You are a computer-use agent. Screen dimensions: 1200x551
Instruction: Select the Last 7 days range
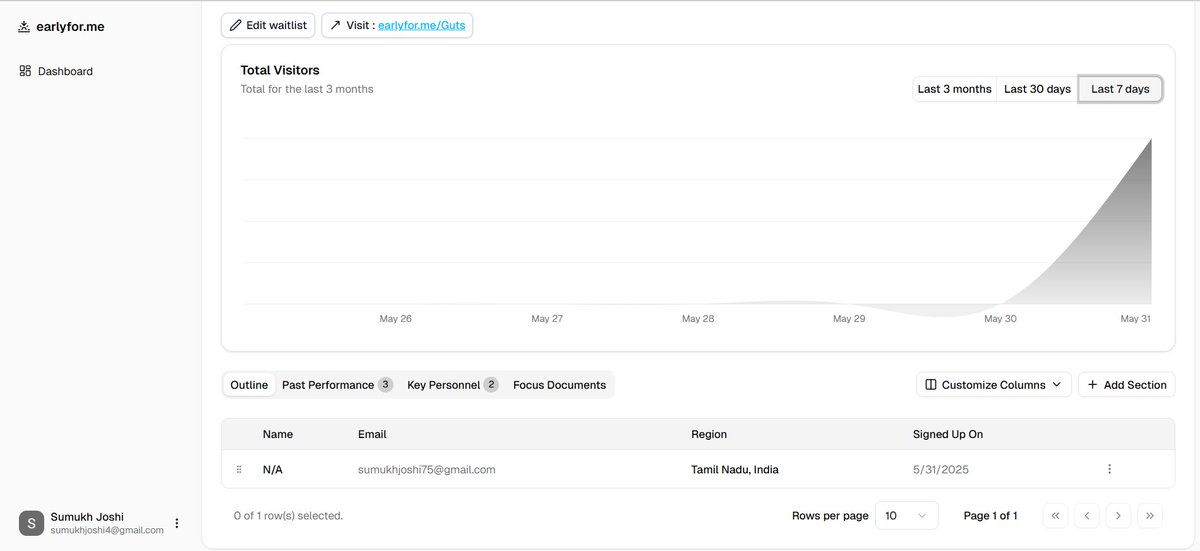point(1120,89)
